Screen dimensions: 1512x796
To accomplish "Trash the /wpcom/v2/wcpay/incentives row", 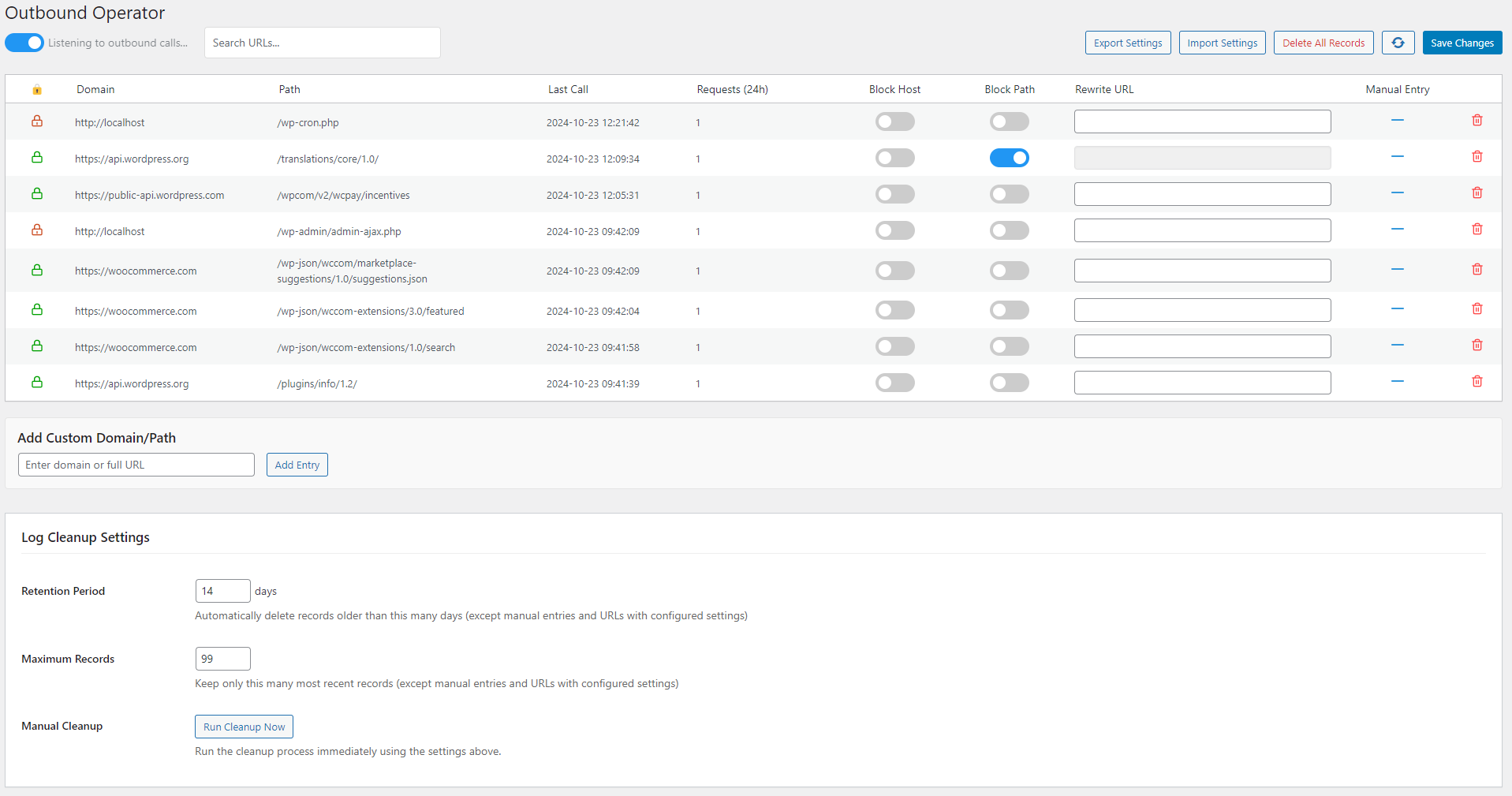I will pos(1477,192).
